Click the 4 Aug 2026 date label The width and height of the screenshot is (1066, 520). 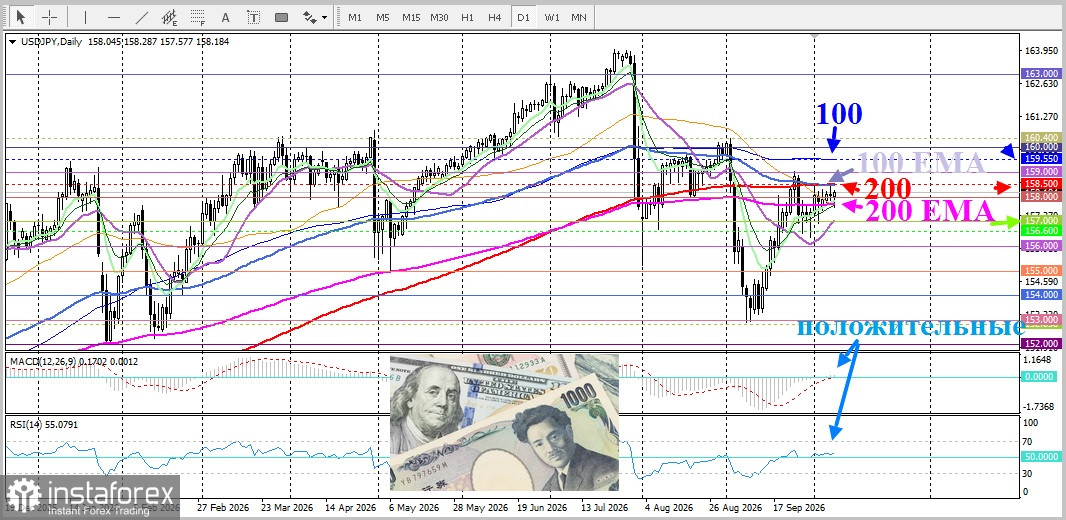[x=668, y=507]
